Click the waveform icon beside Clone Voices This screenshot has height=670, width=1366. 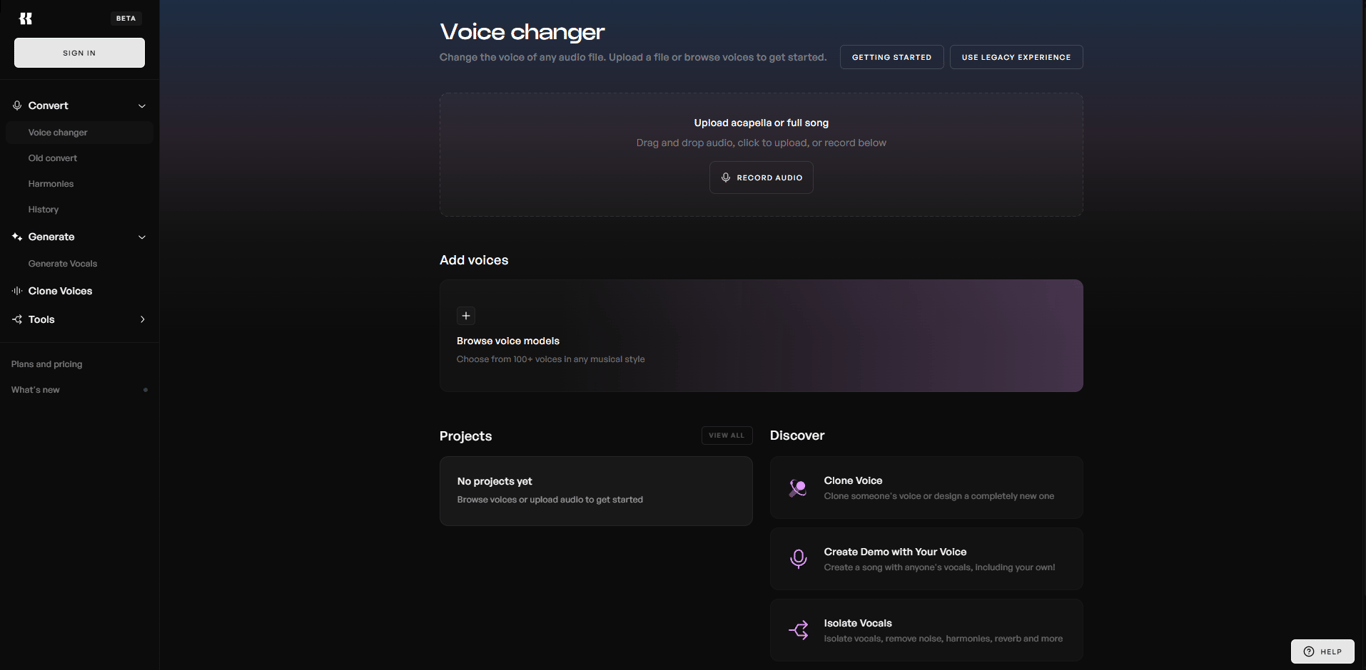17,291
